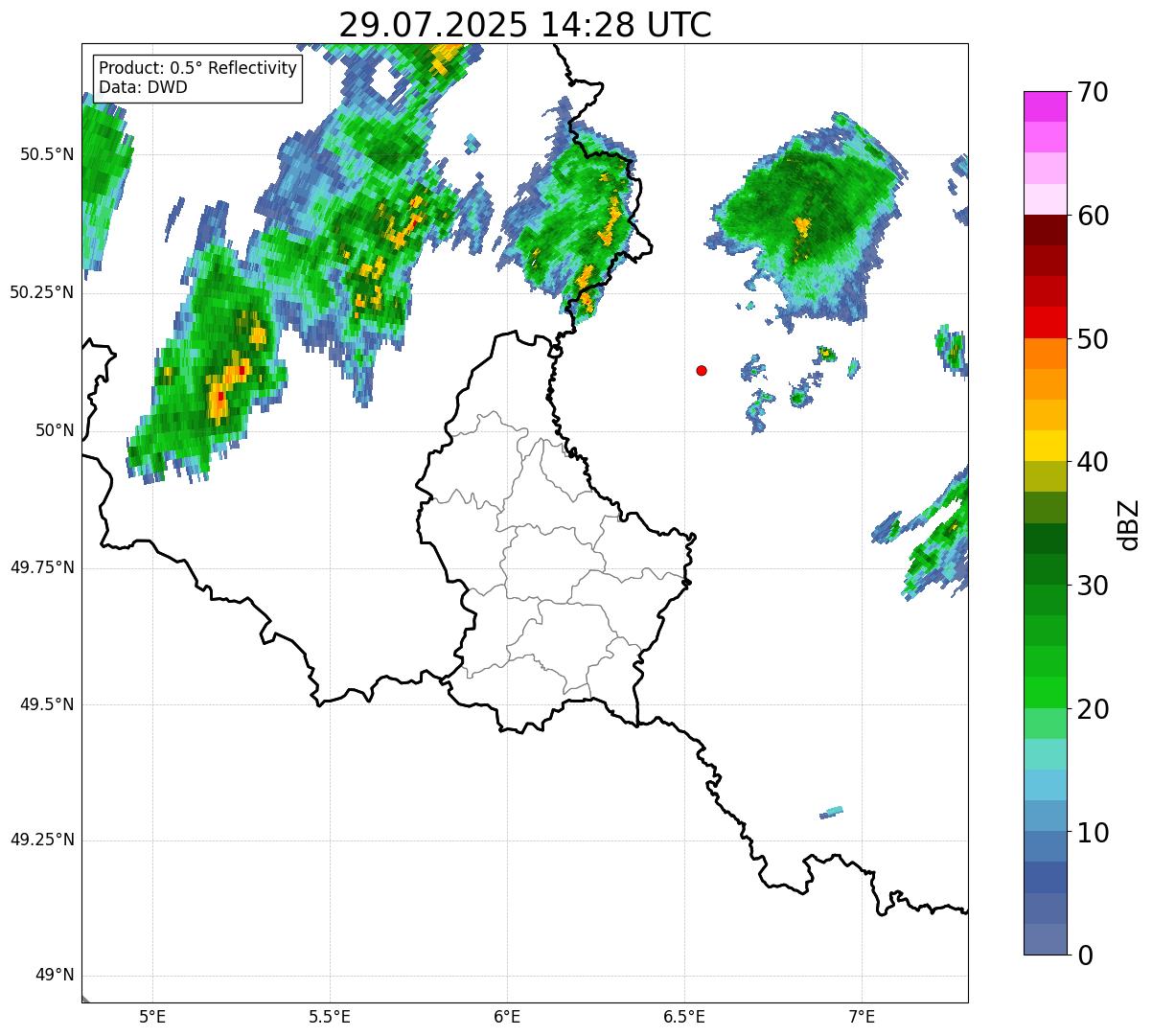1152x1036 pixels.
Task: Click the colorbar label 10
Action: click(1093, 832)
